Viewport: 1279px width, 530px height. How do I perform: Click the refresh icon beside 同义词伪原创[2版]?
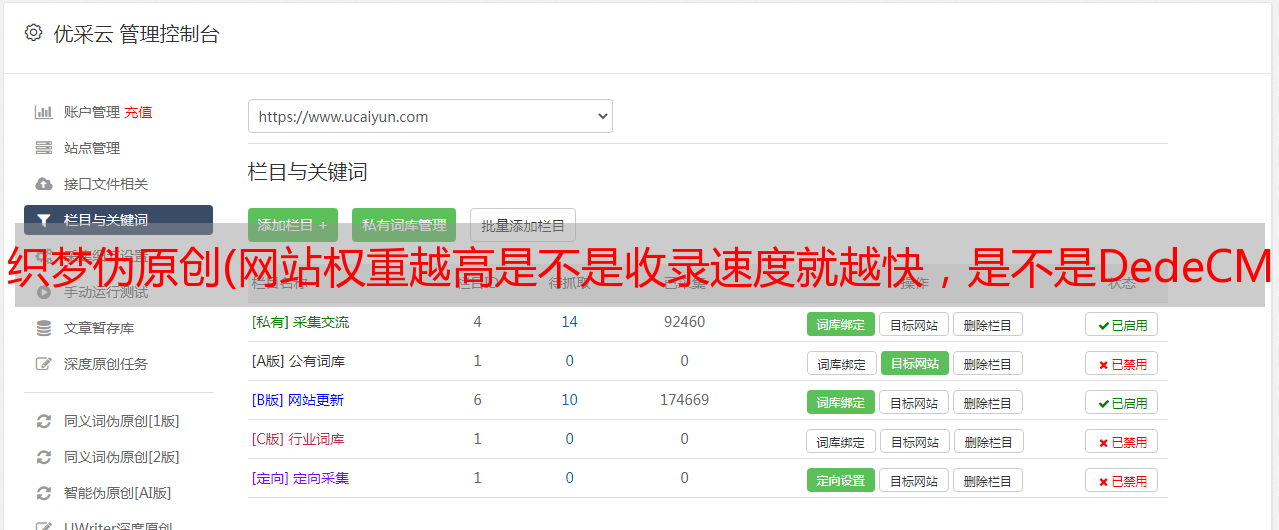[43, 457]
